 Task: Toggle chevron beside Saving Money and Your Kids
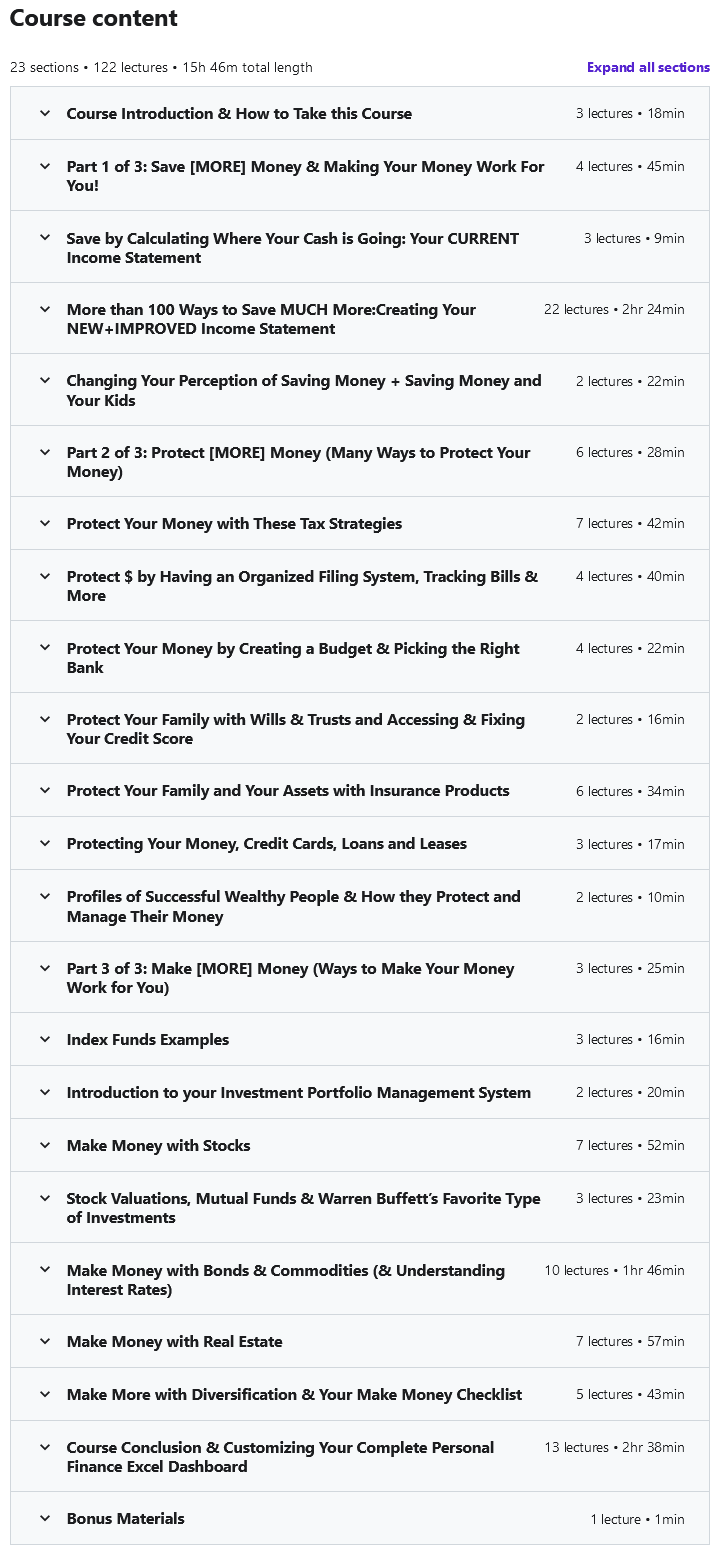tap(45, 380)
